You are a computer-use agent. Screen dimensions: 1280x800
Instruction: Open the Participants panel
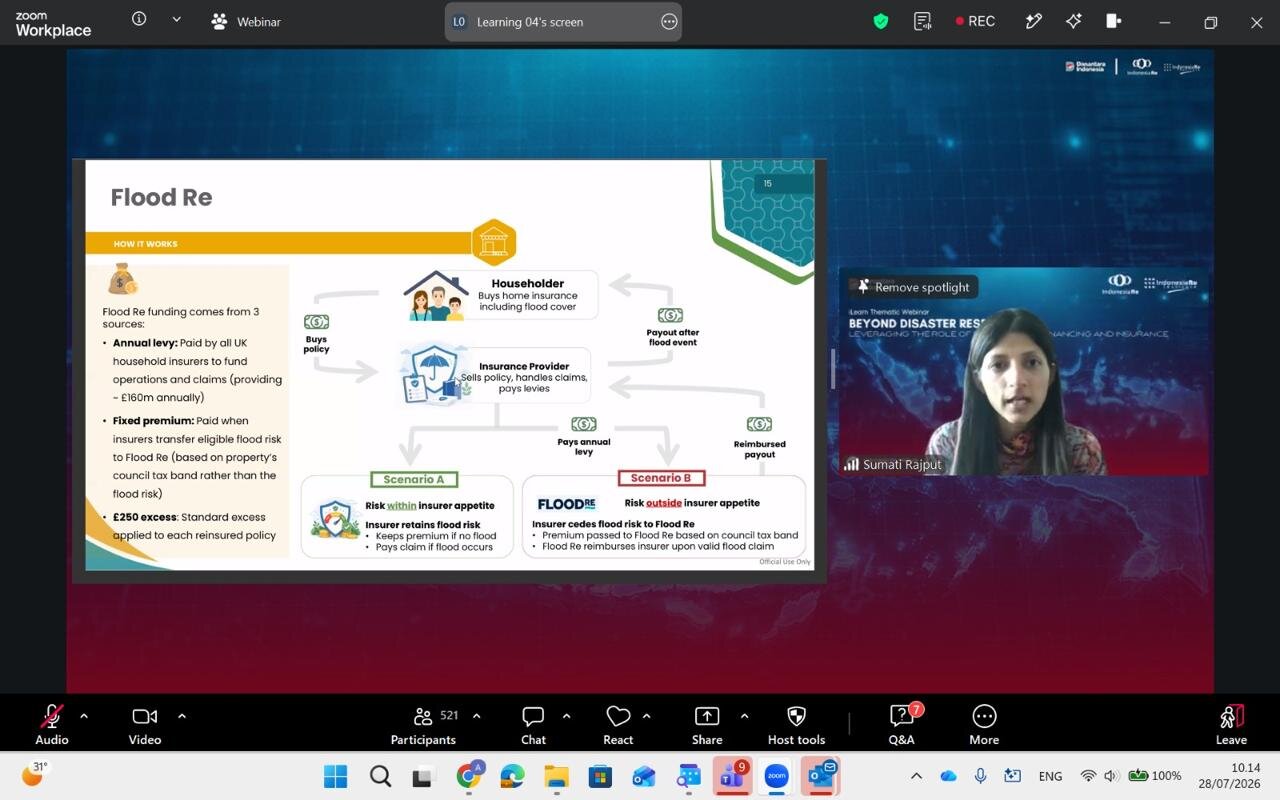(423, 724)
